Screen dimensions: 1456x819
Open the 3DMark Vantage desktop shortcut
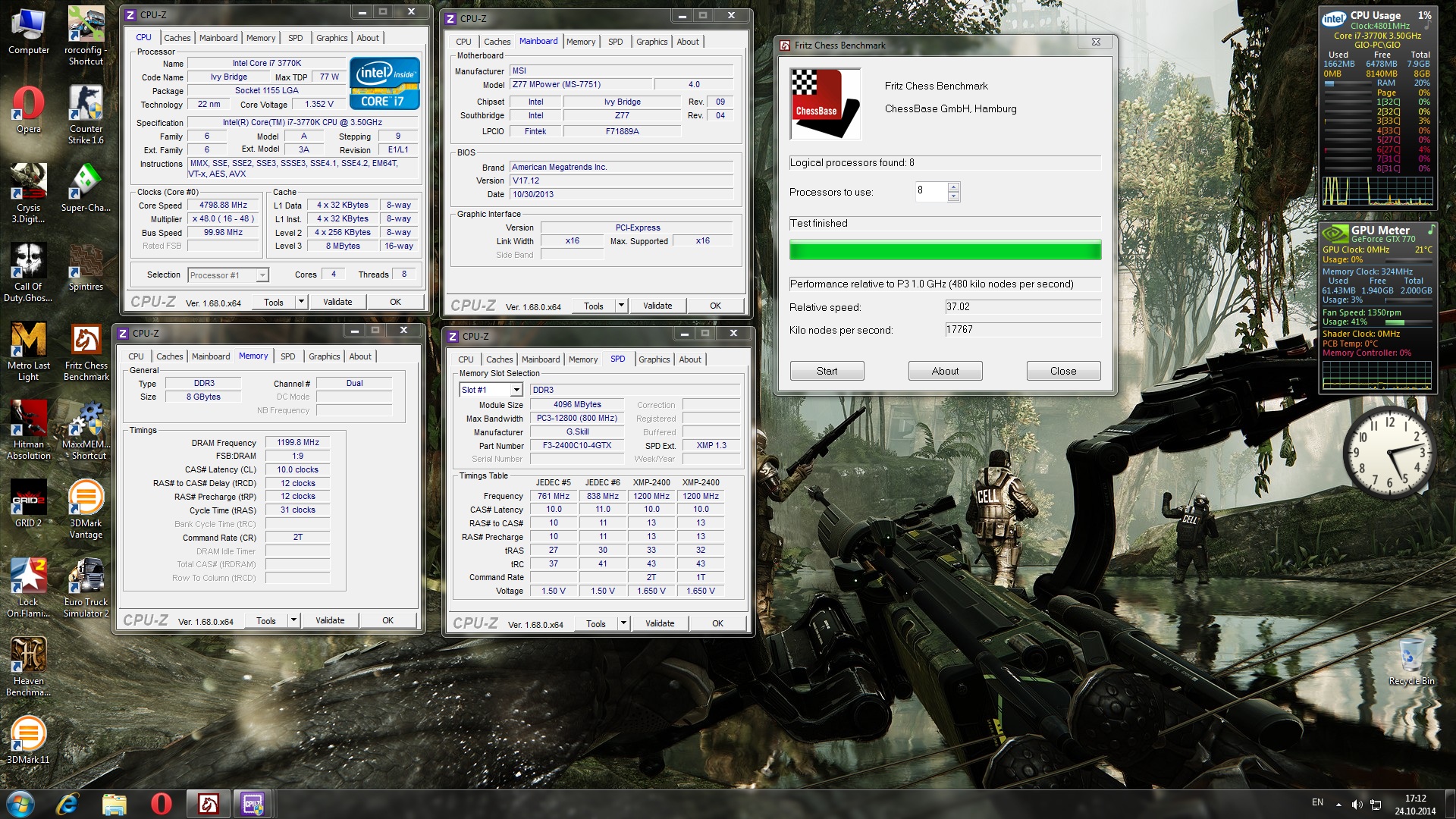coord(86,498)
